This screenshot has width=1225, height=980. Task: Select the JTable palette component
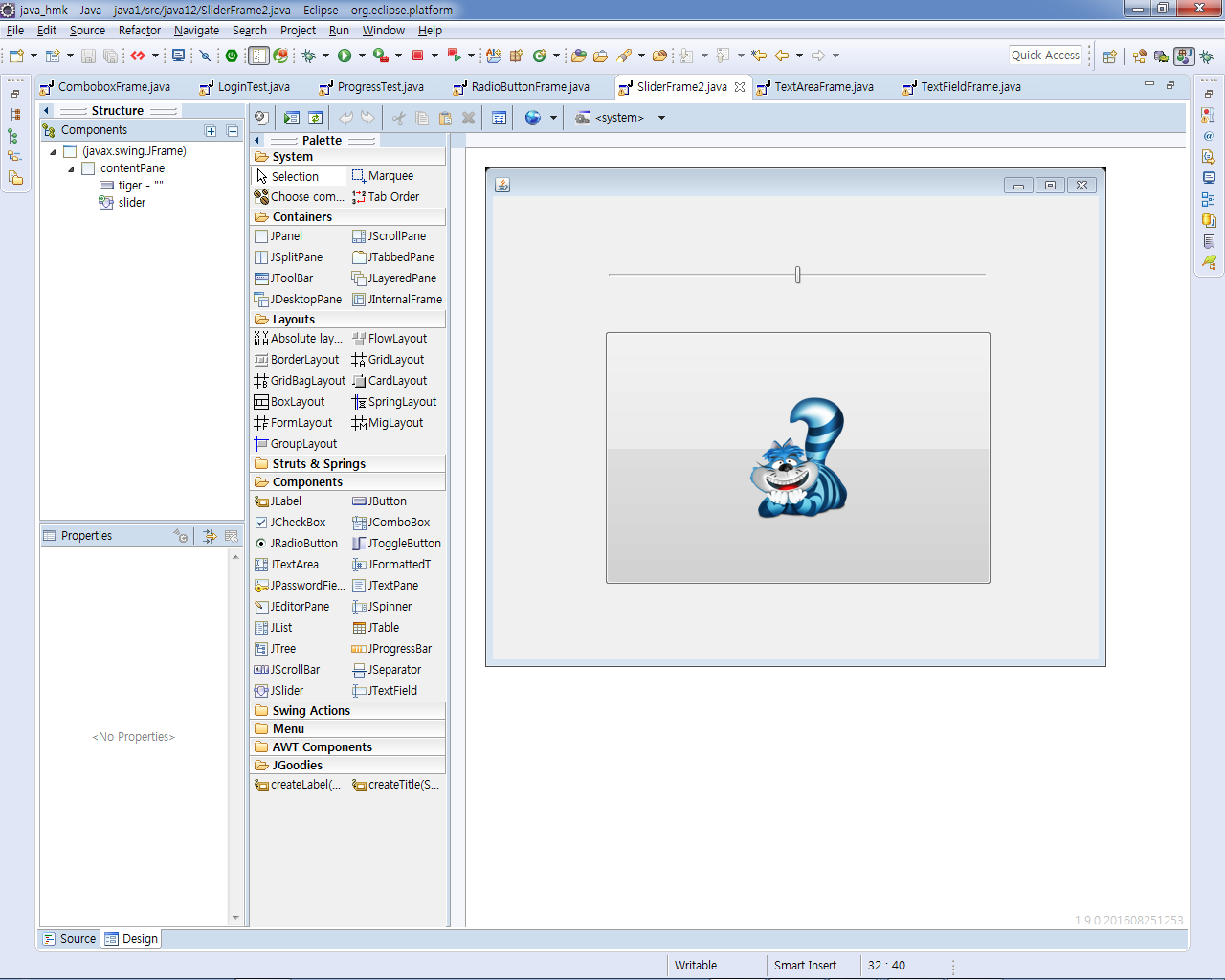pos(376,628)
